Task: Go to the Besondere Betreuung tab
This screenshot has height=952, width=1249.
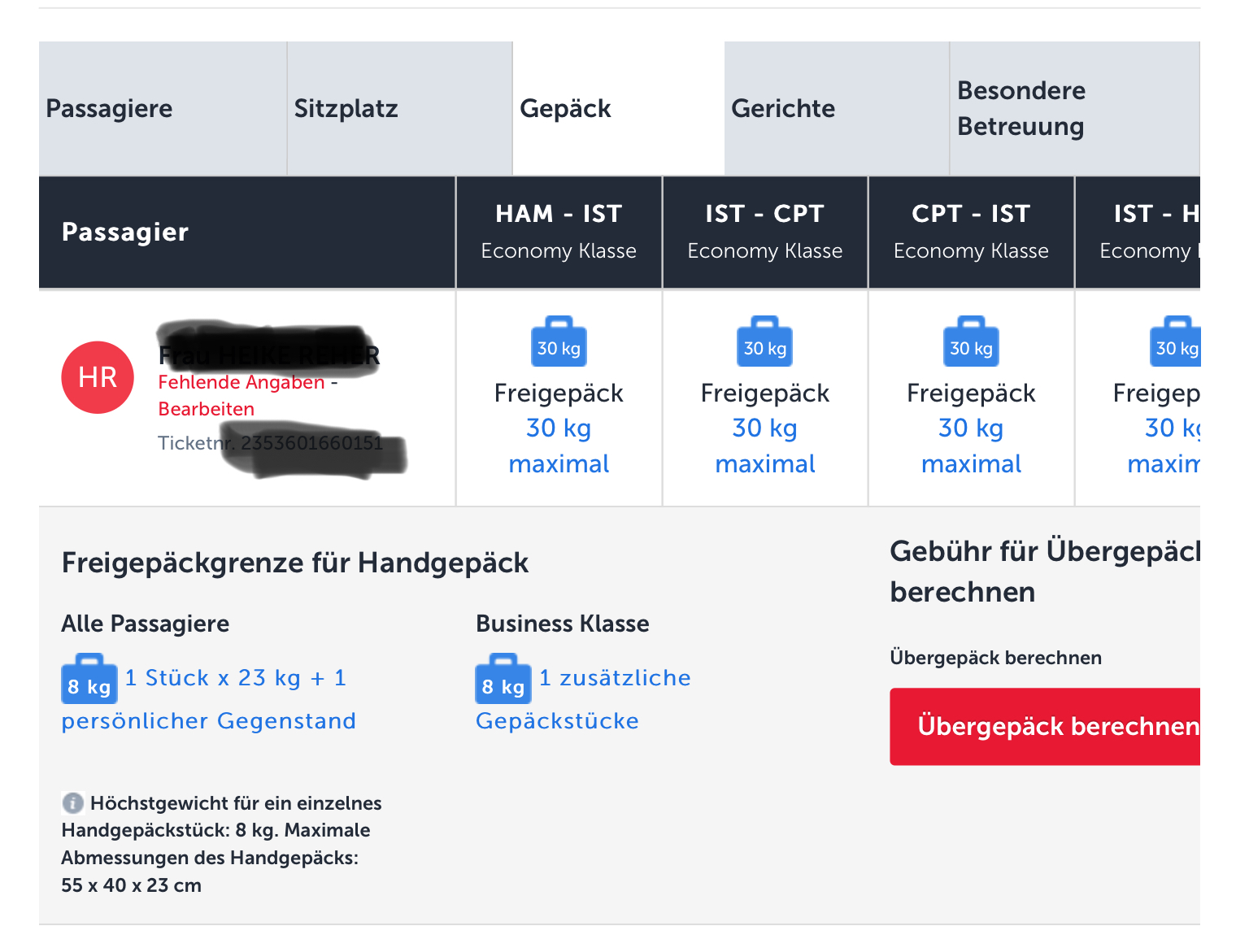Action: pos(1073,108)
